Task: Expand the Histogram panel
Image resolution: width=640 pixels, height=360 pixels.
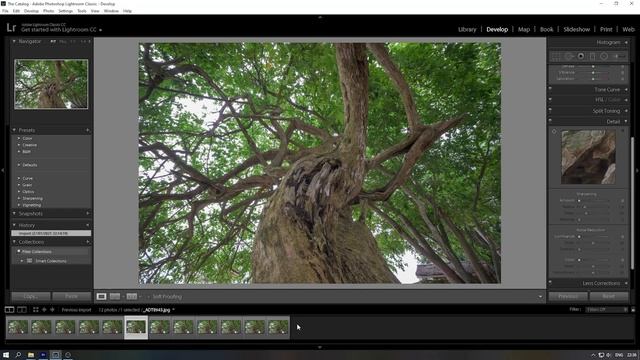Action: pos(627,42)
